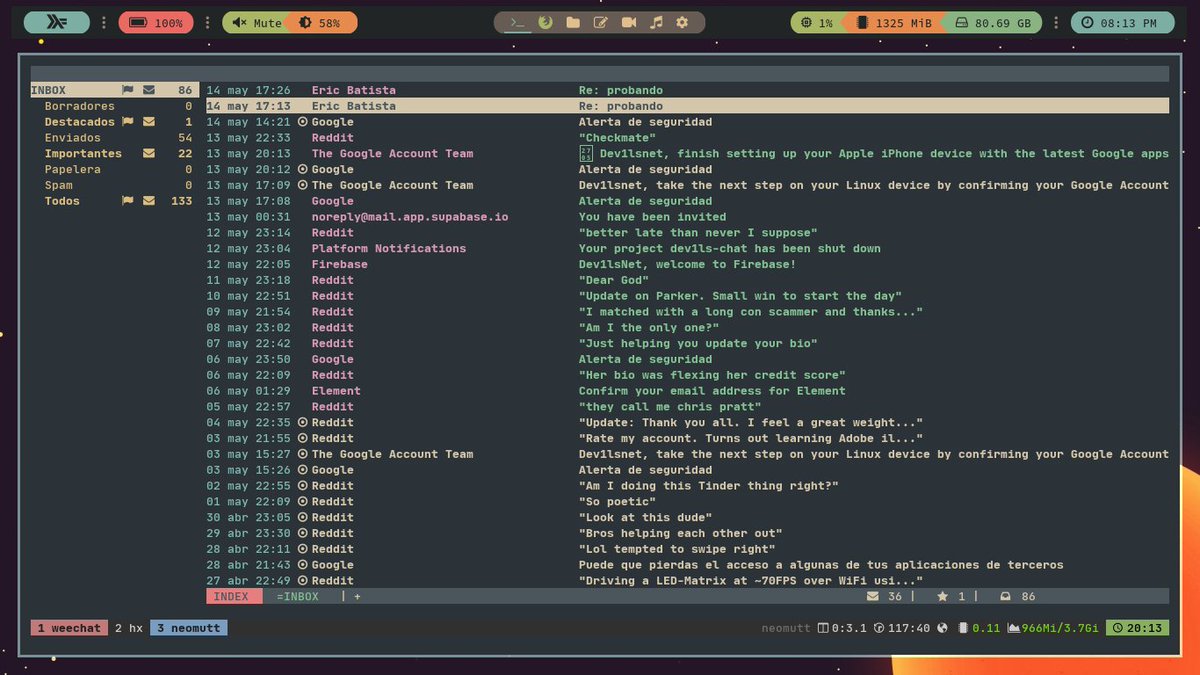Select highlighted 14 may 17:13 Re: probando message
The width and height of the screenshot is (1200, 675).
tap(687, 106)
